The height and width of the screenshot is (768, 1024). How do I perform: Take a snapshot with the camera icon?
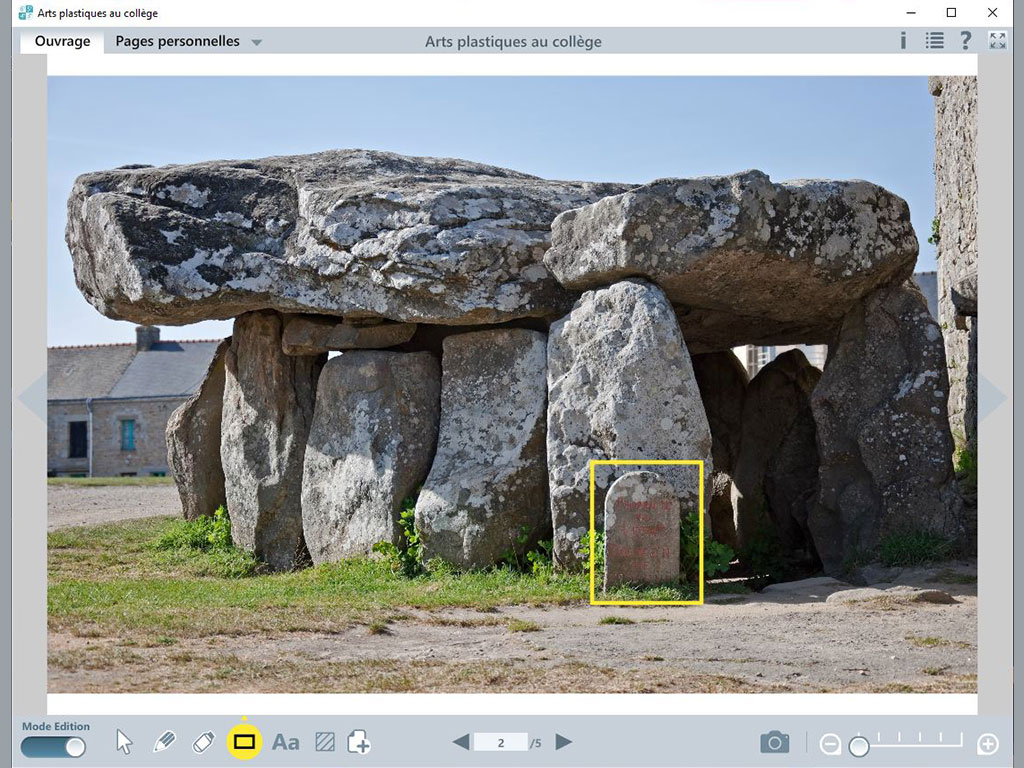pos(774,742)
